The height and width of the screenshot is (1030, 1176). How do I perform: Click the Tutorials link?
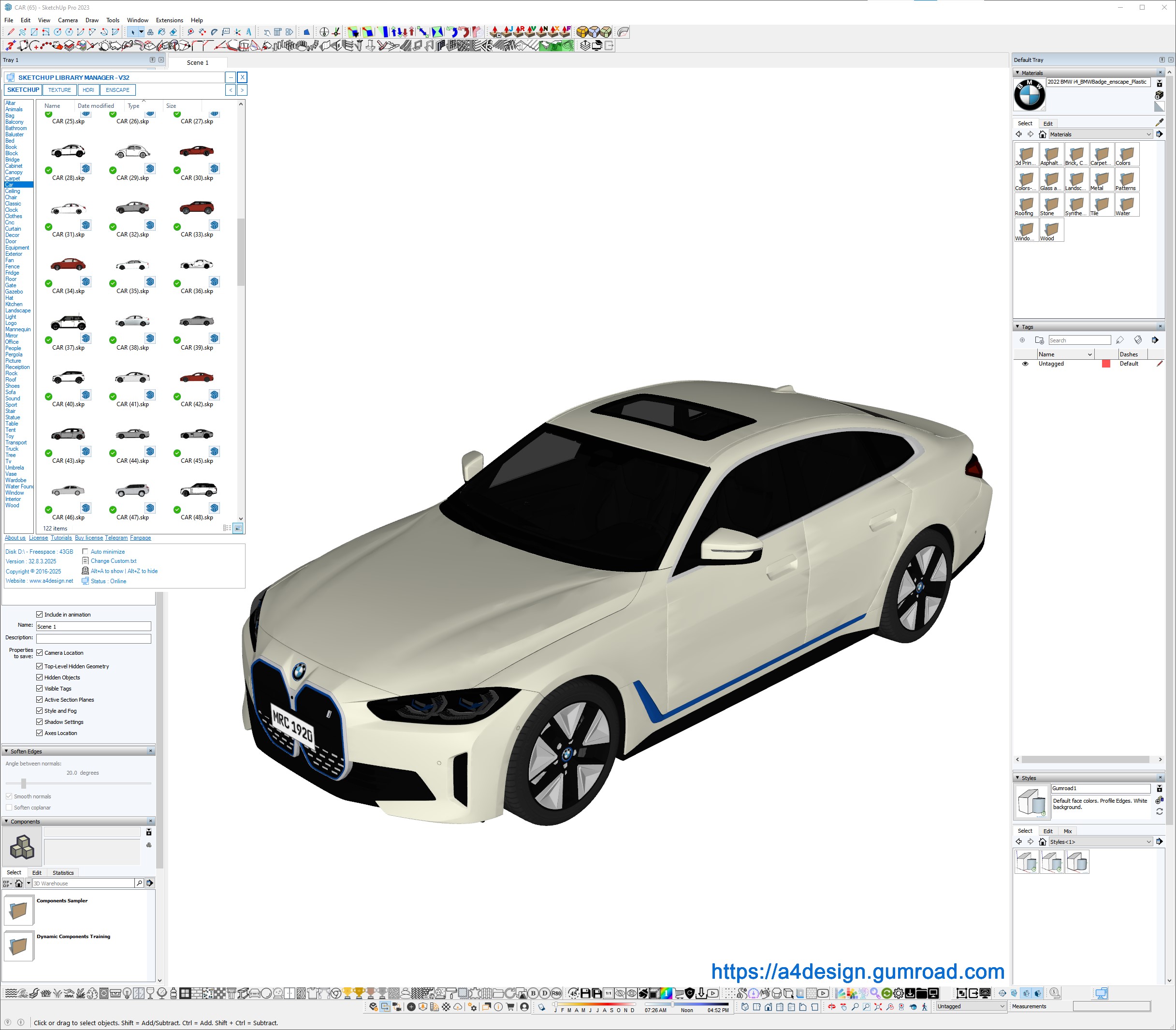61,538
